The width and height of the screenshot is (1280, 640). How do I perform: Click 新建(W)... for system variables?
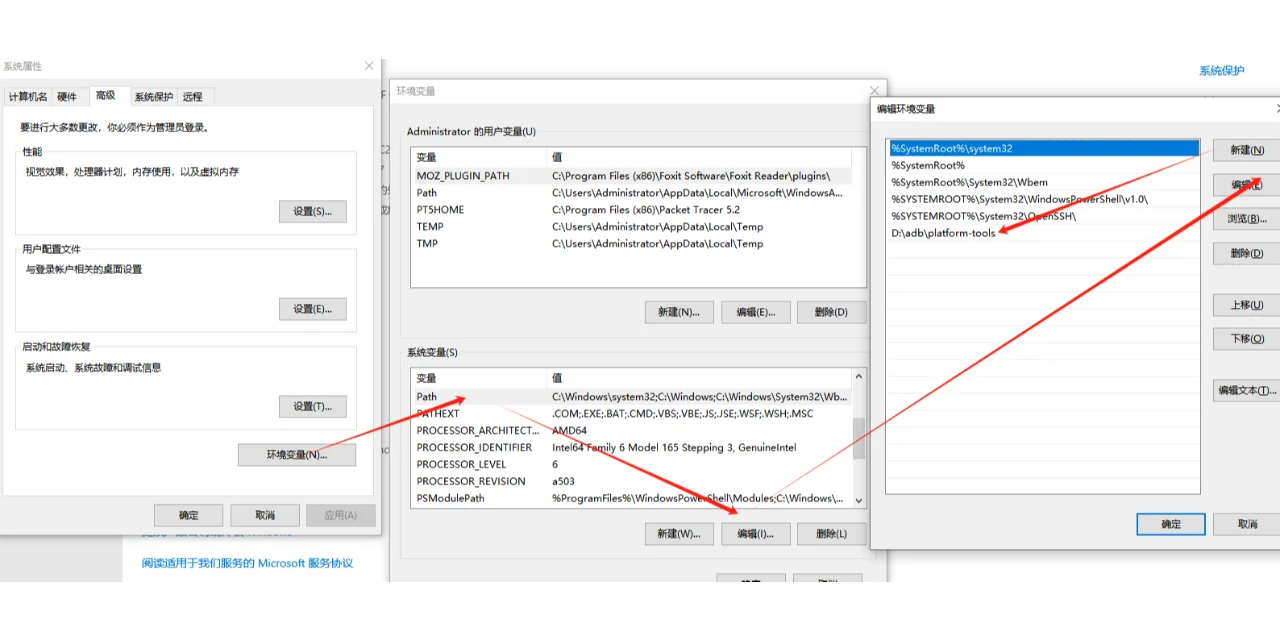coord(679,534)
